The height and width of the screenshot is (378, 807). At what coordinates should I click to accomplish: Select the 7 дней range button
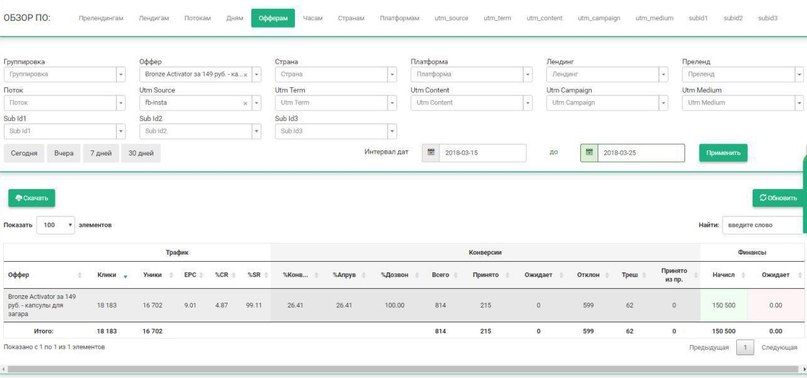[x=101, y=153]
